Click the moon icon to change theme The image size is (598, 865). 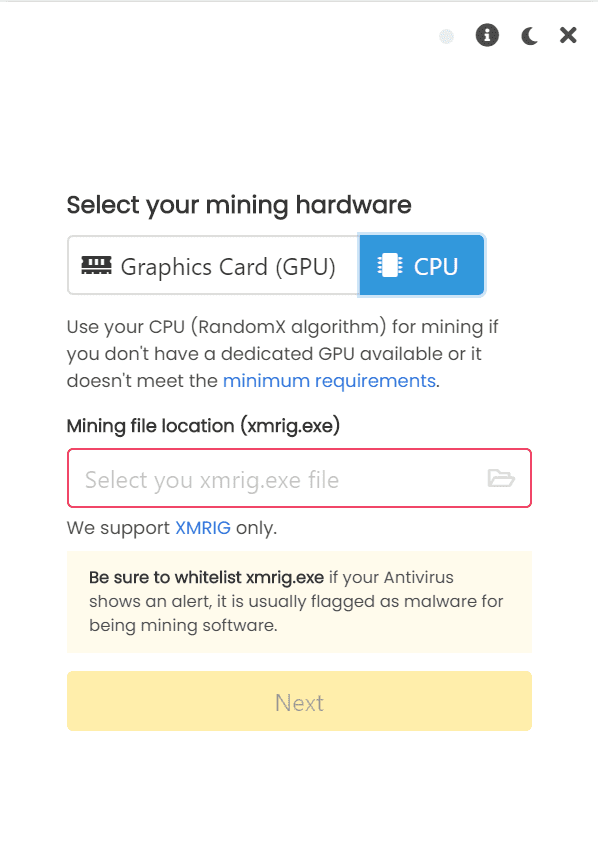(x=528, y=34)
